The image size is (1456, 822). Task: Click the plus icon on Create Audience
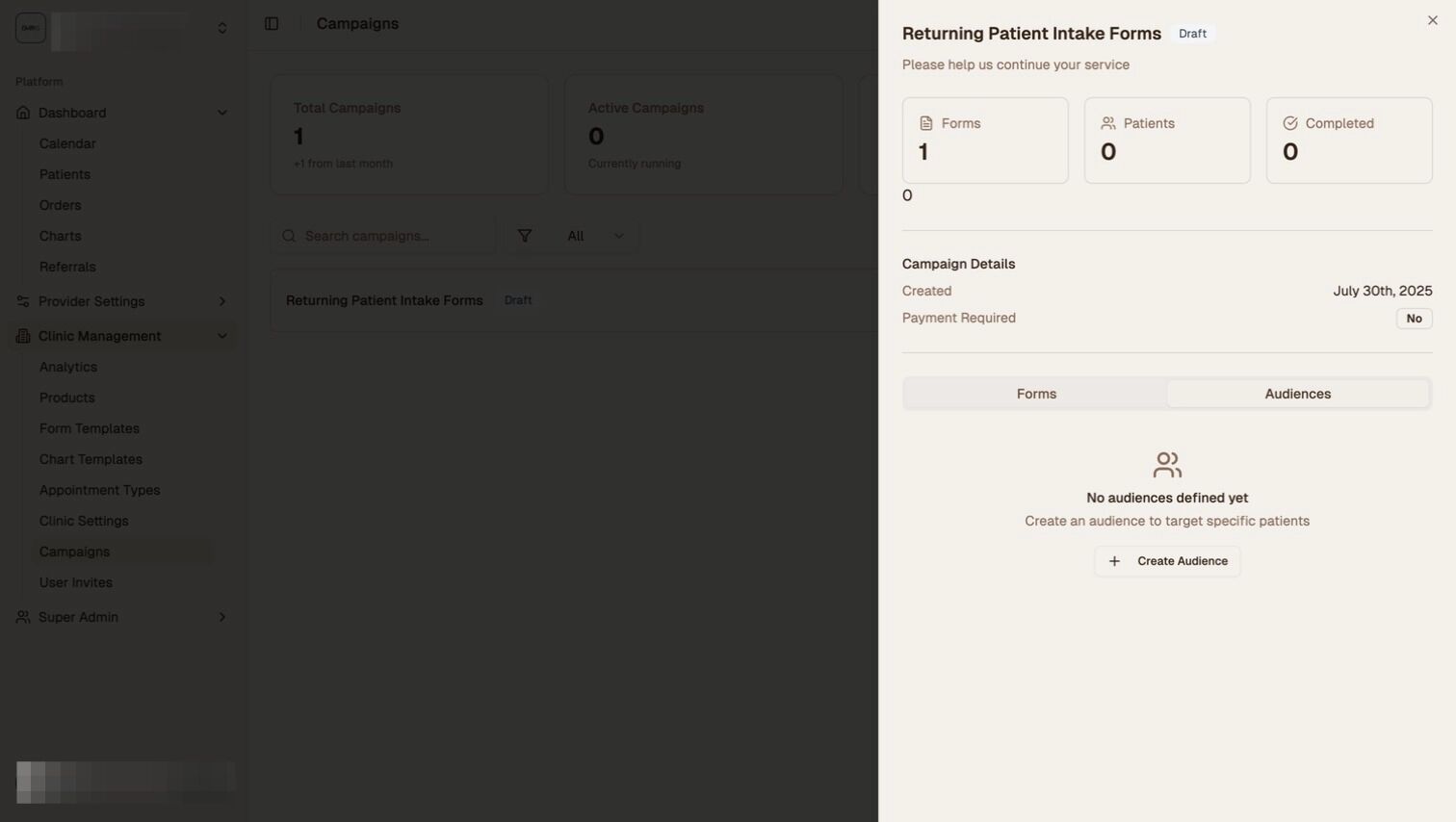coord(1114,561)
